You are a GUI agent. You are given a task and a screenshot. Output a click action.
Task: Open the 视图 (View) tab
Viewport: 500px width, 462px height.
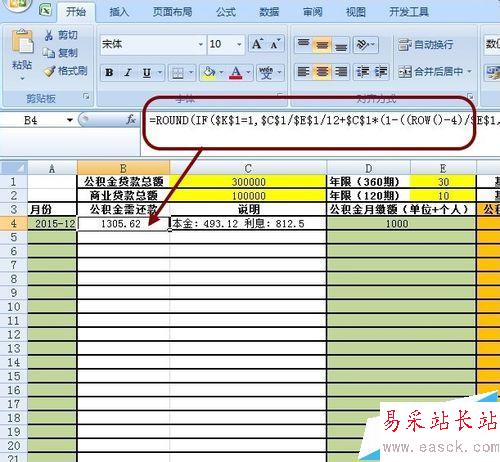[x=356, y=12]
